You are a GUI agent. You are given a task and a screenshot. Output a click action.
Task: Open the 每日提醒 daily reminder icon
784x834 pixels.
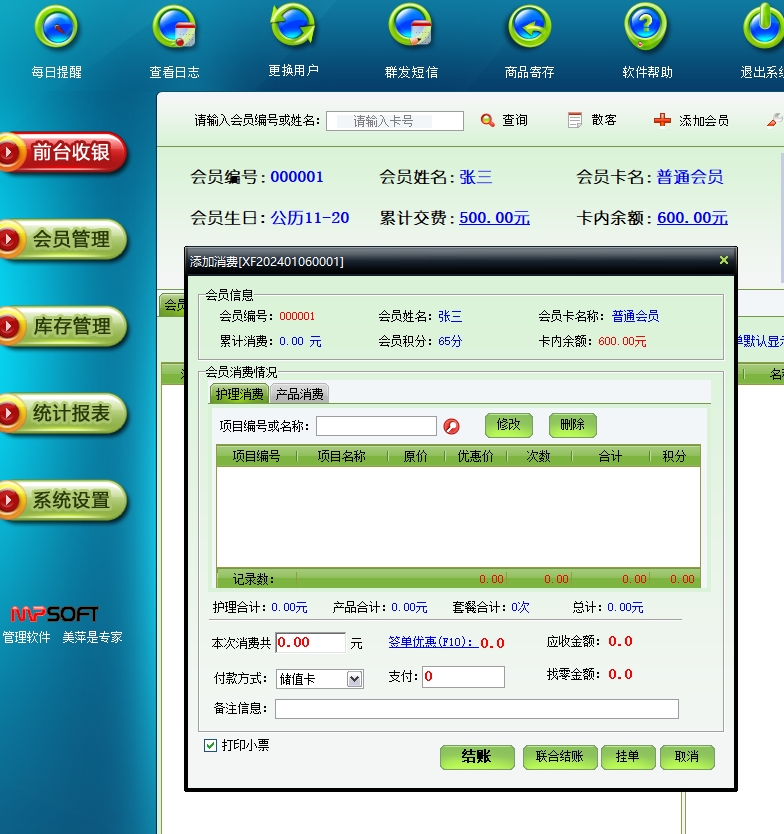[x=56, y=29]
